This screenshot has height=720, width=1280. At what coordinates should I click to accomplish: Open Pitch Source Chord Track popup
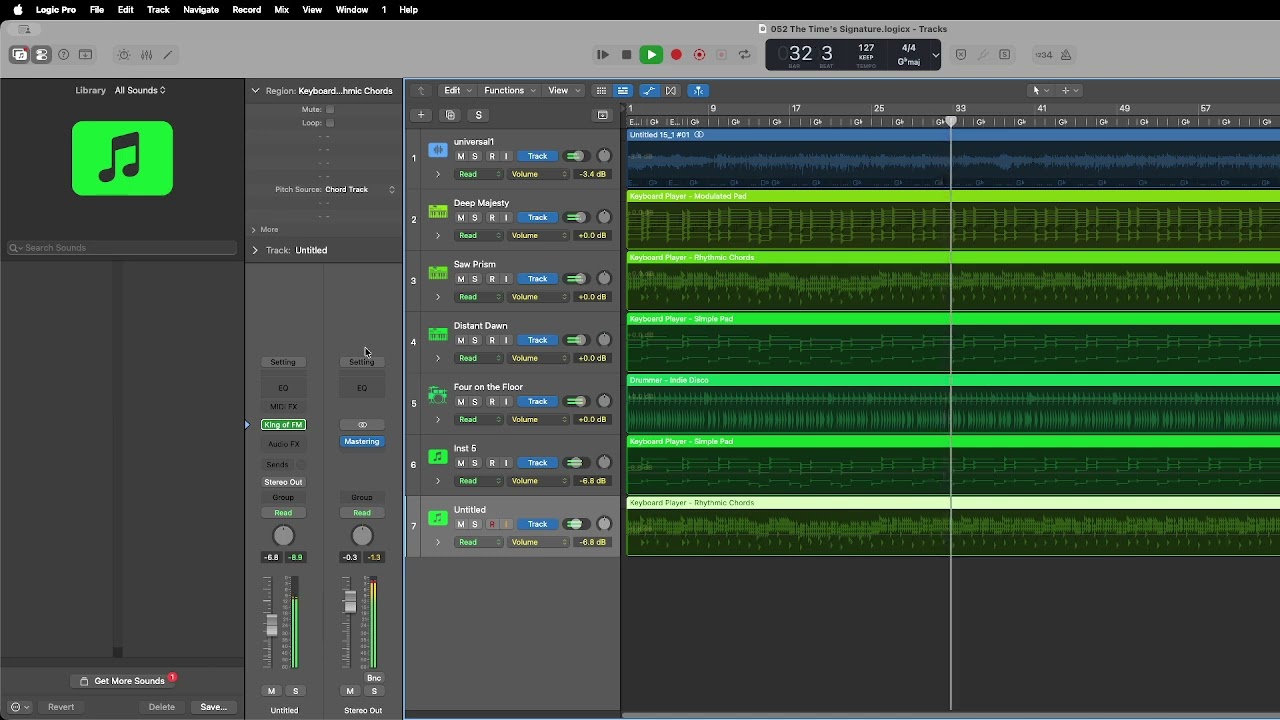(x=360, y=190)
